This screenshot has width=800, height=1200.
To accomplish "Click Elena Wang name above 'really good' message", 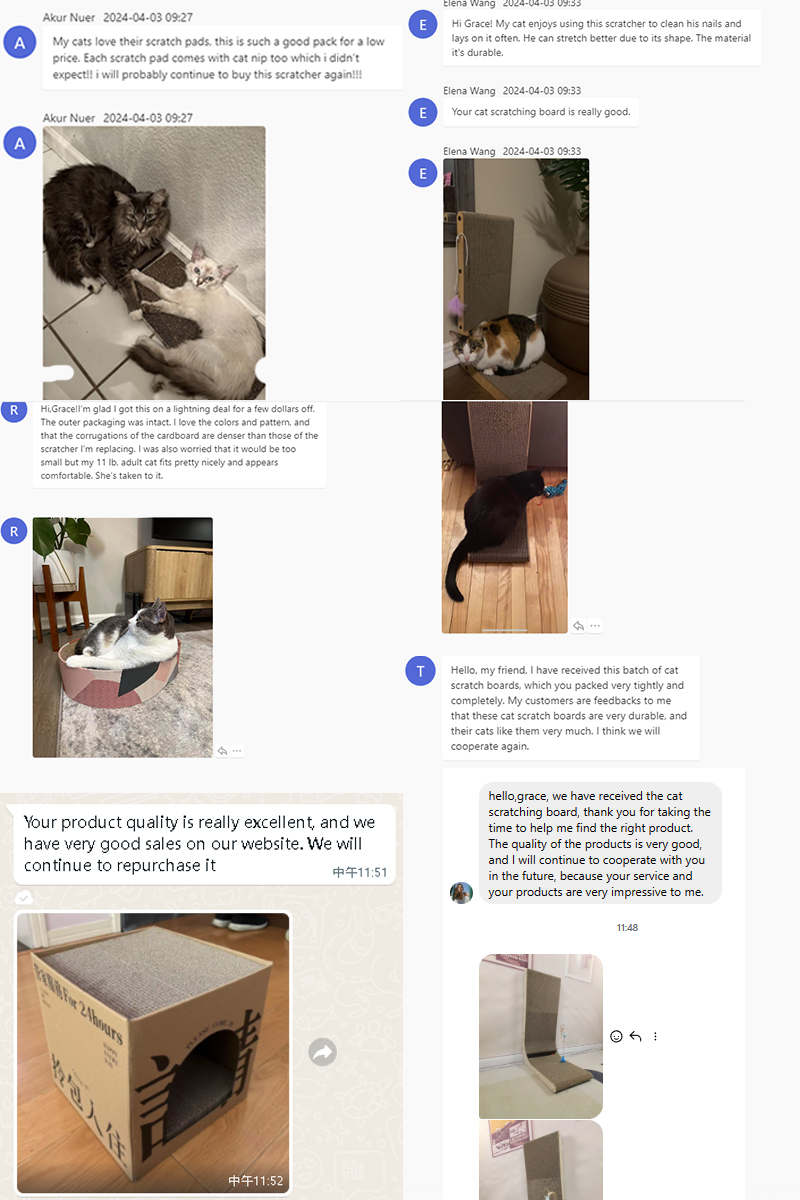I will (469, 91).
